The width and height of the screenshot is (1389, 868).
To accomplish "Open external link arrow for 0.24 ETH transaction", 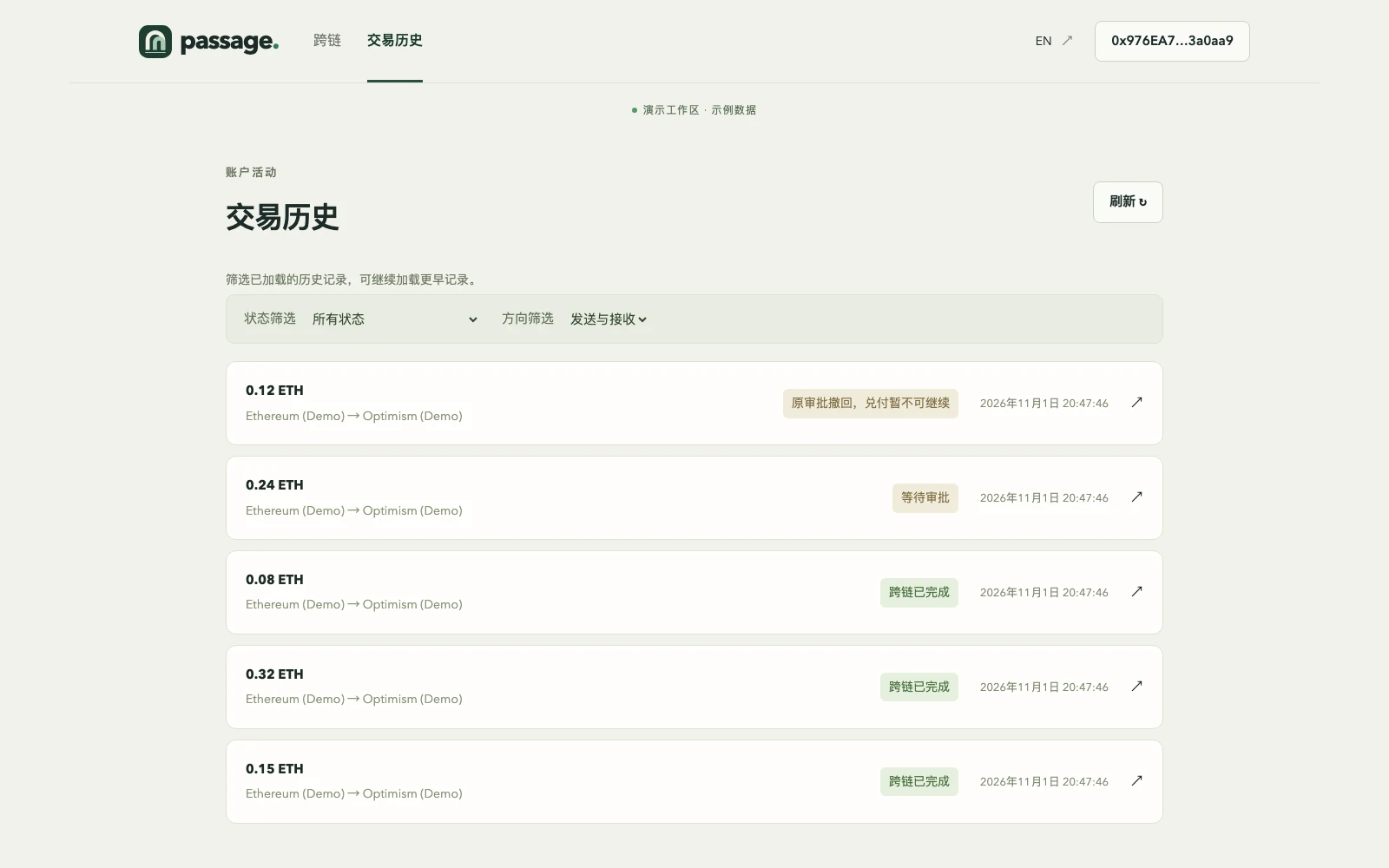I will (1136, 497).
